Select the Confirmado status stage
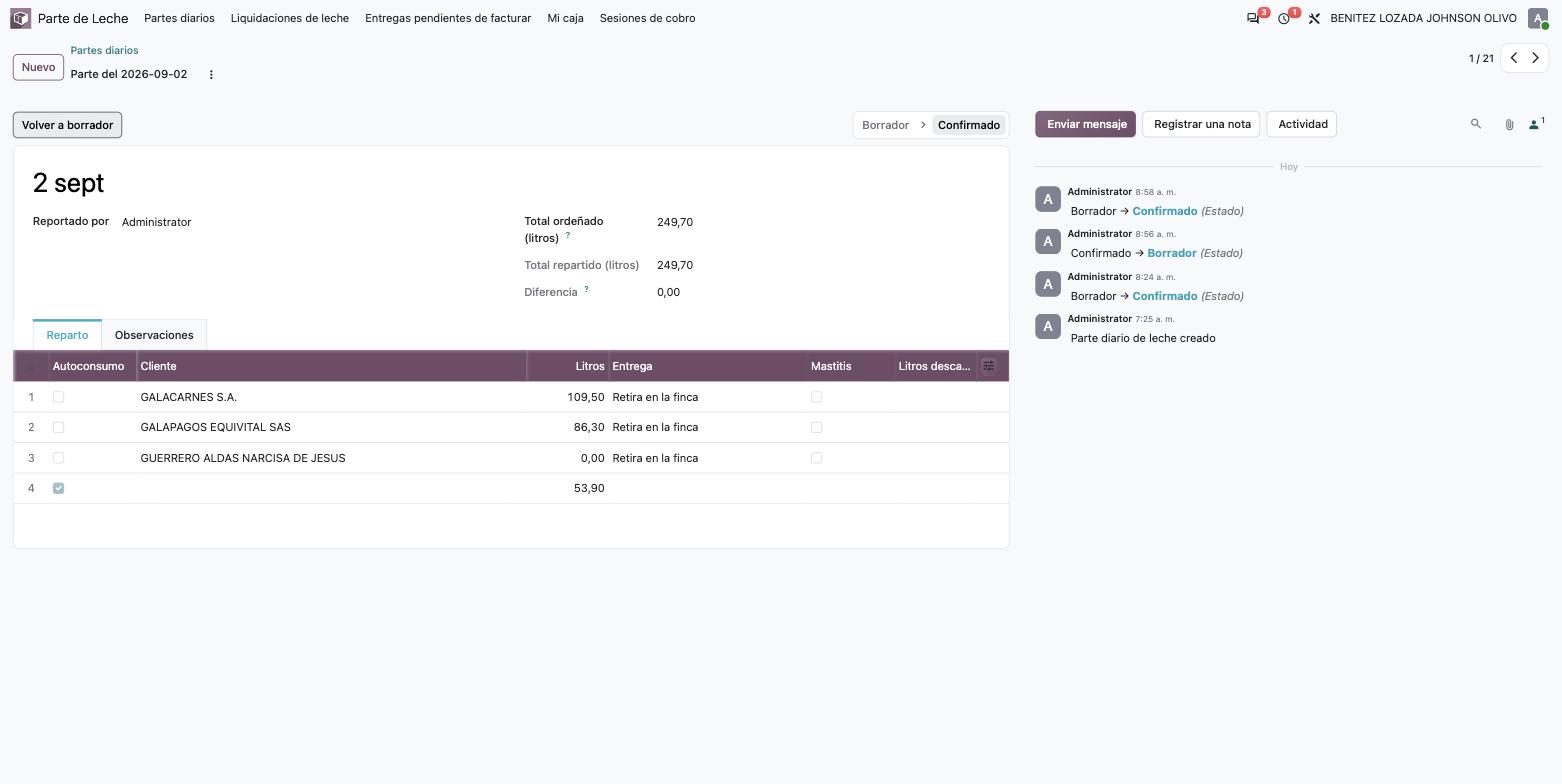The image size is (1562, 784). pyautogui.click(x=969, y=125)
